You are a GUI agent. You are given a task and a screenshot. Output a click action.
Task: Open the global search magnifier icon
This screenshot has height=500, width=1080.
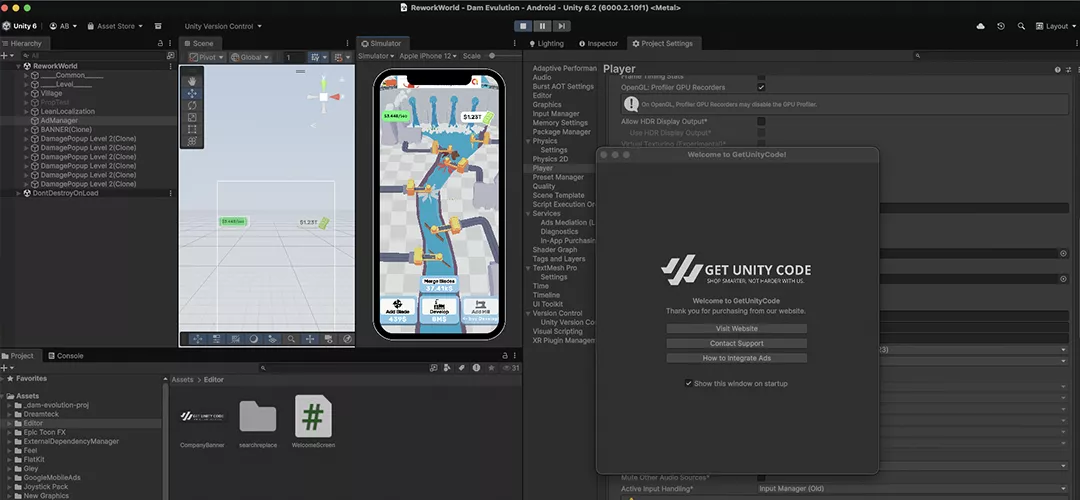coord(1021,26)
